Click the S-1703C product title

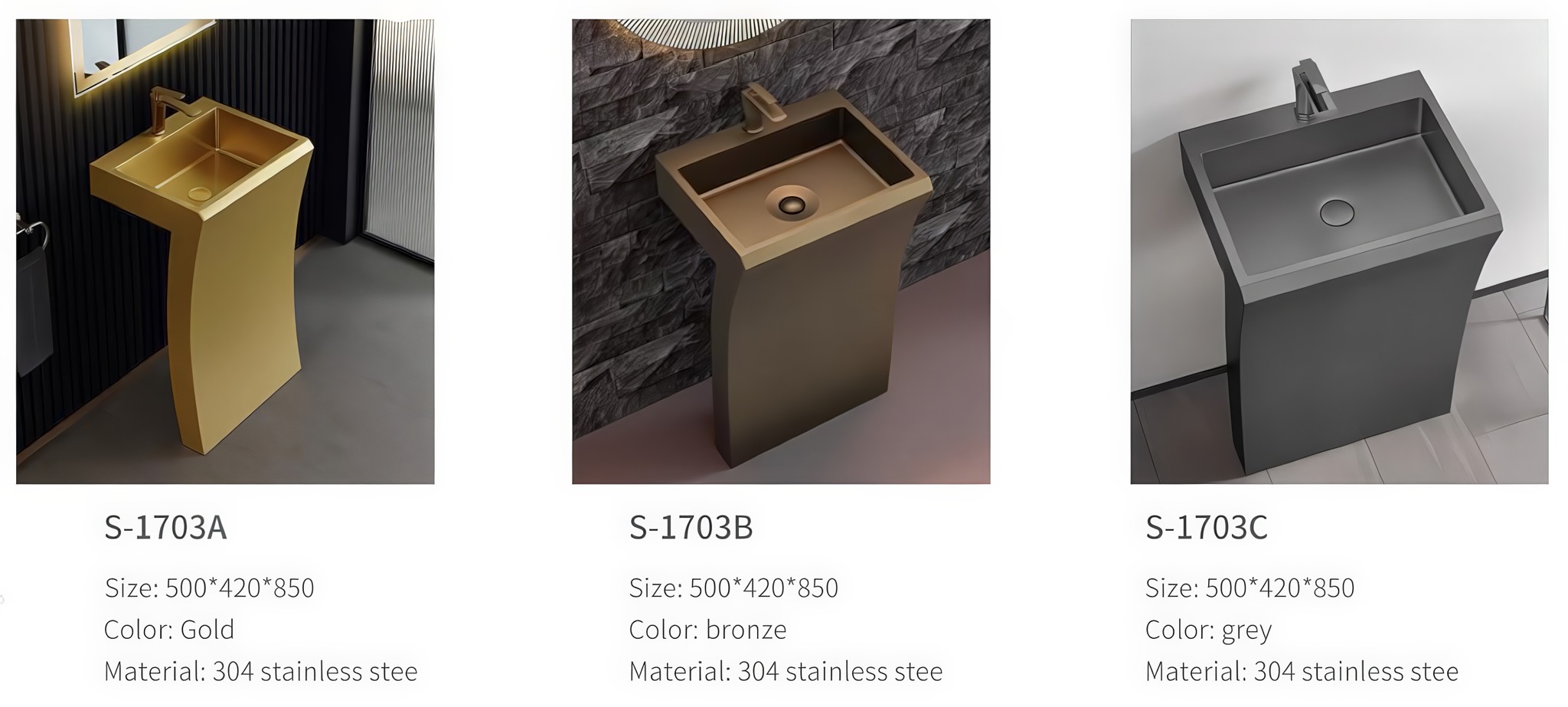pyautogui.click(x=1207, y=528)
